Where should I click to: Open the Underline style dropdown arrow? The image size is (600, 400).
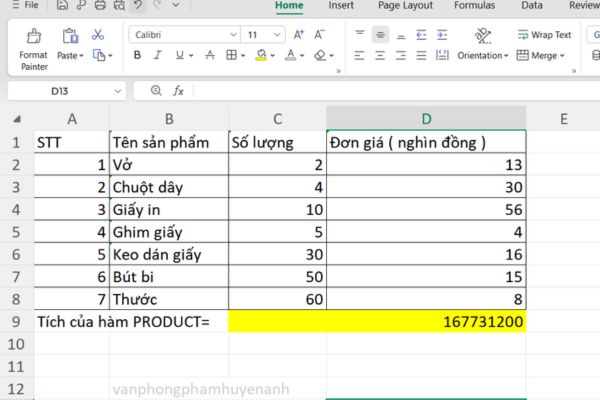pos(191,56)
